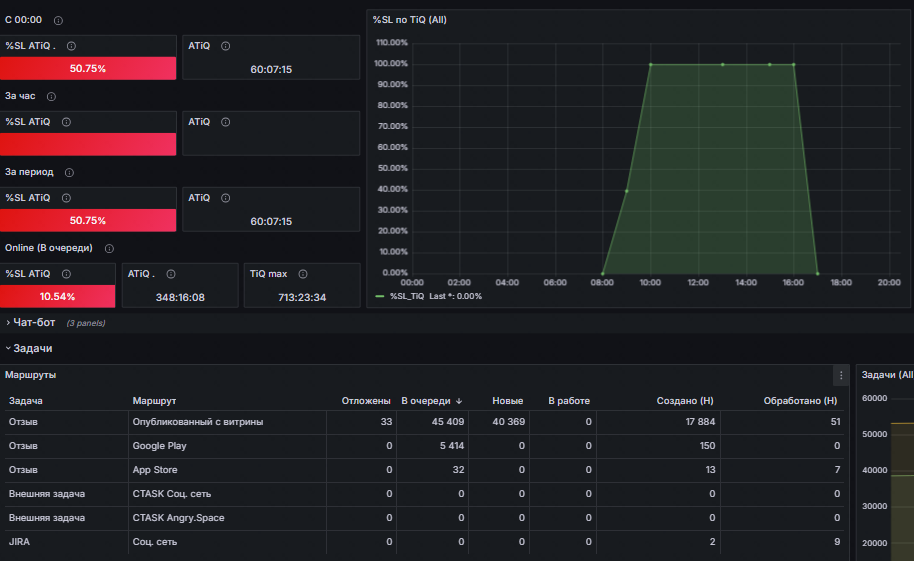This screenshot has width=914, height=561.
Task: Click info icon on top "%SL ATiQ ." panel
Action: coord(71,46)
